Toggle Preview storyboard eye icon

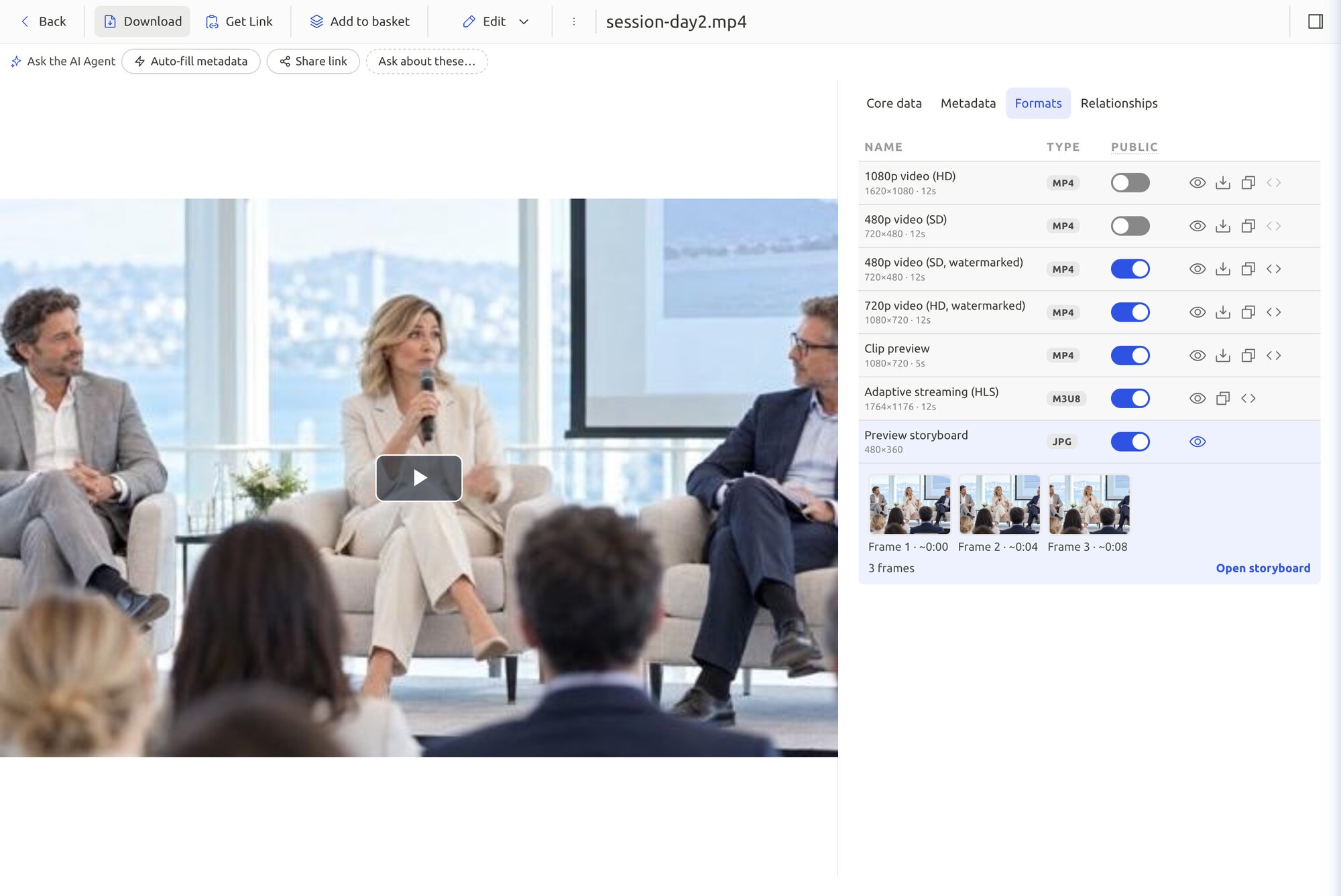(1198, 442)
